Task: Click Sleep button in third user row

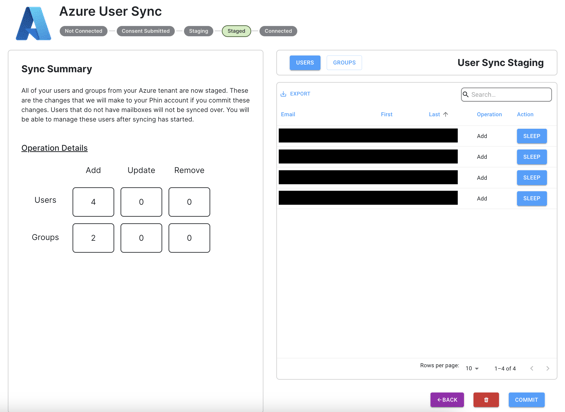Action: pyautogui.click(x=531, y=178)
